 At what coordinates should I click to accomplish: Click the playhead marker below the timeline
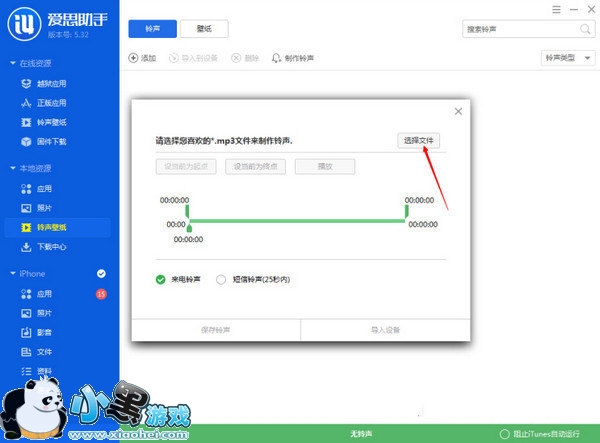189,228
